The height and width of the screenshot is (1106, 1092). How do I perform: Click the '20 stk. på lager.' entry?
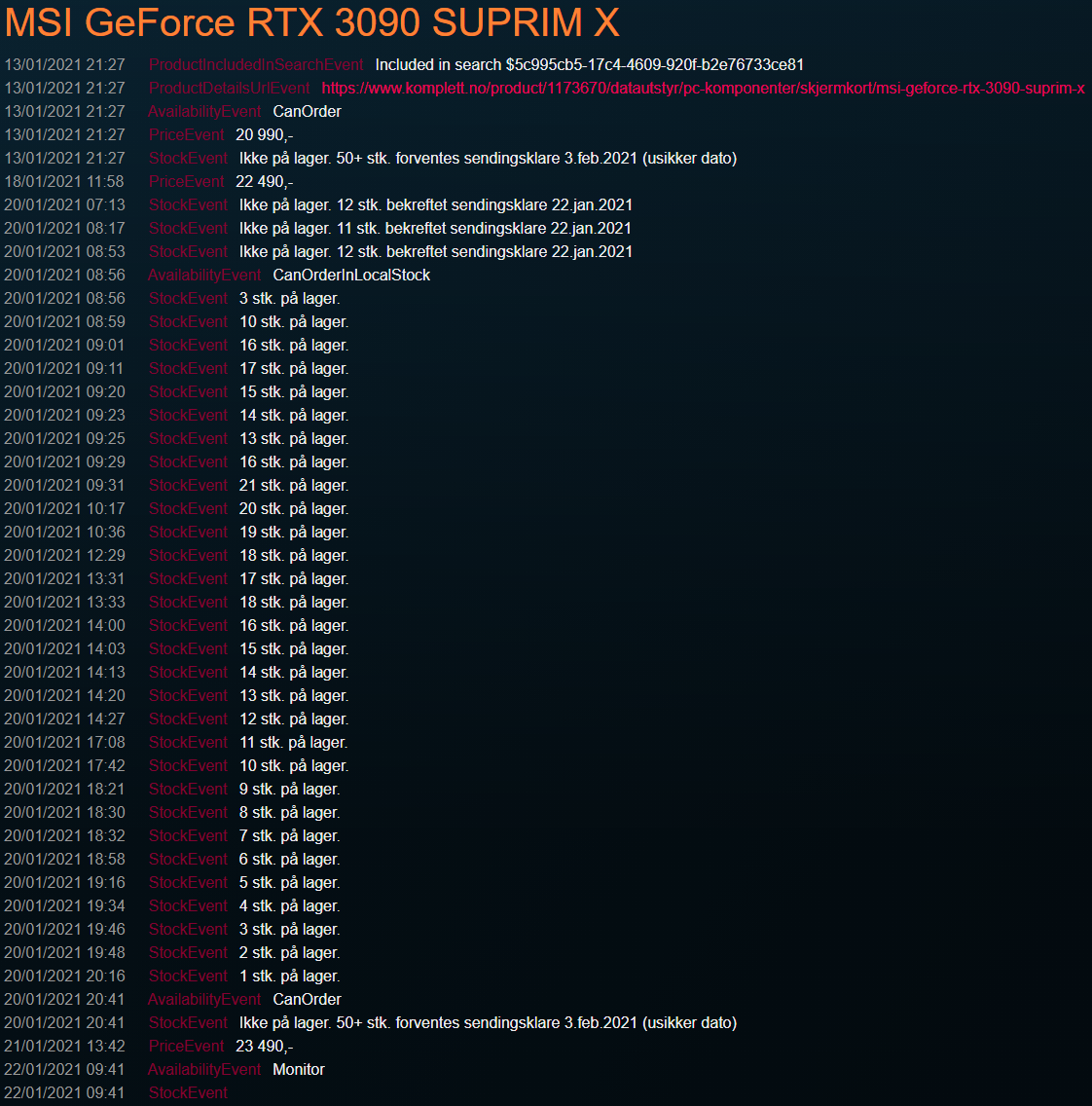tap(294, 508)
